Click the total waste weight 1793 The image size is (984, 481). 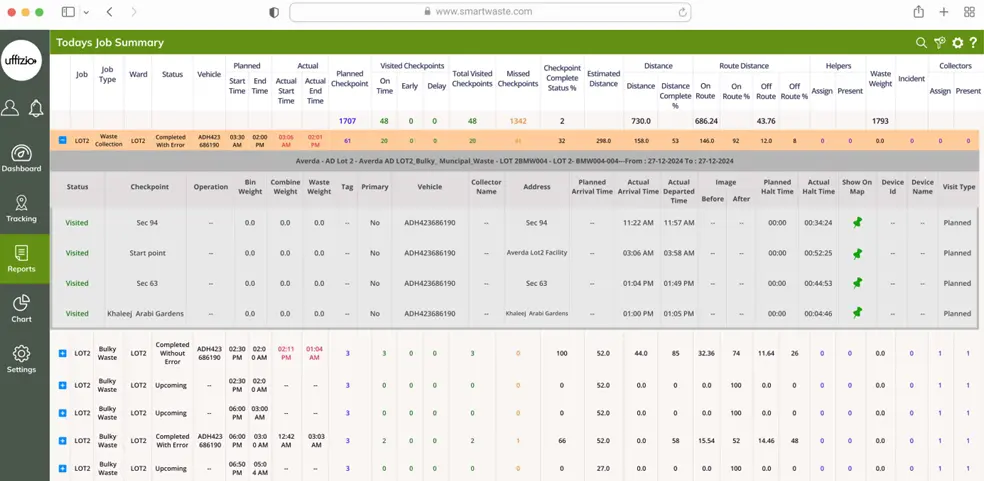(880, 121)
